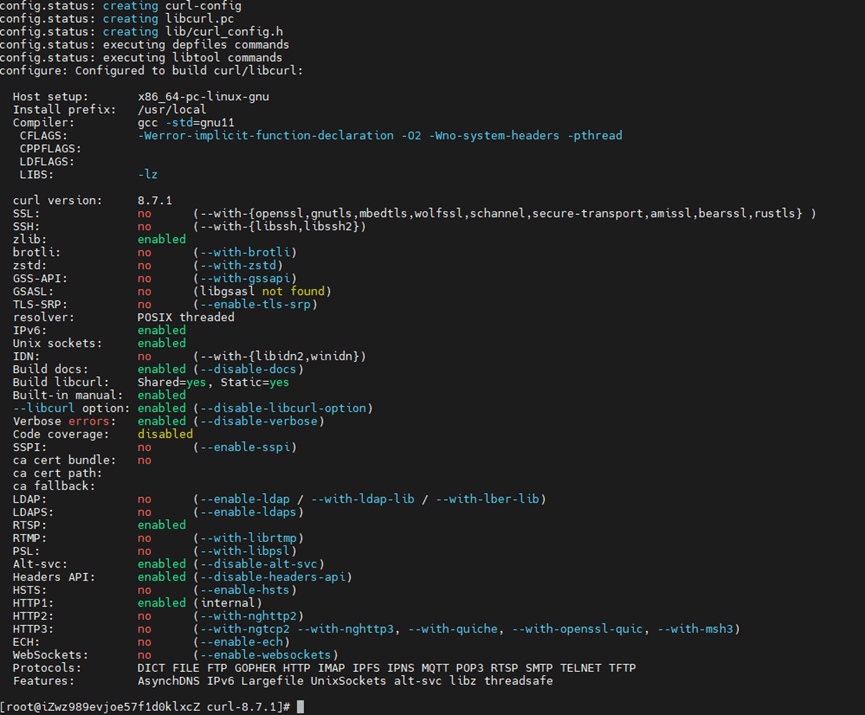
Task: Click the "-pthread" flag in CFLAGS
Action: (595, 136)
